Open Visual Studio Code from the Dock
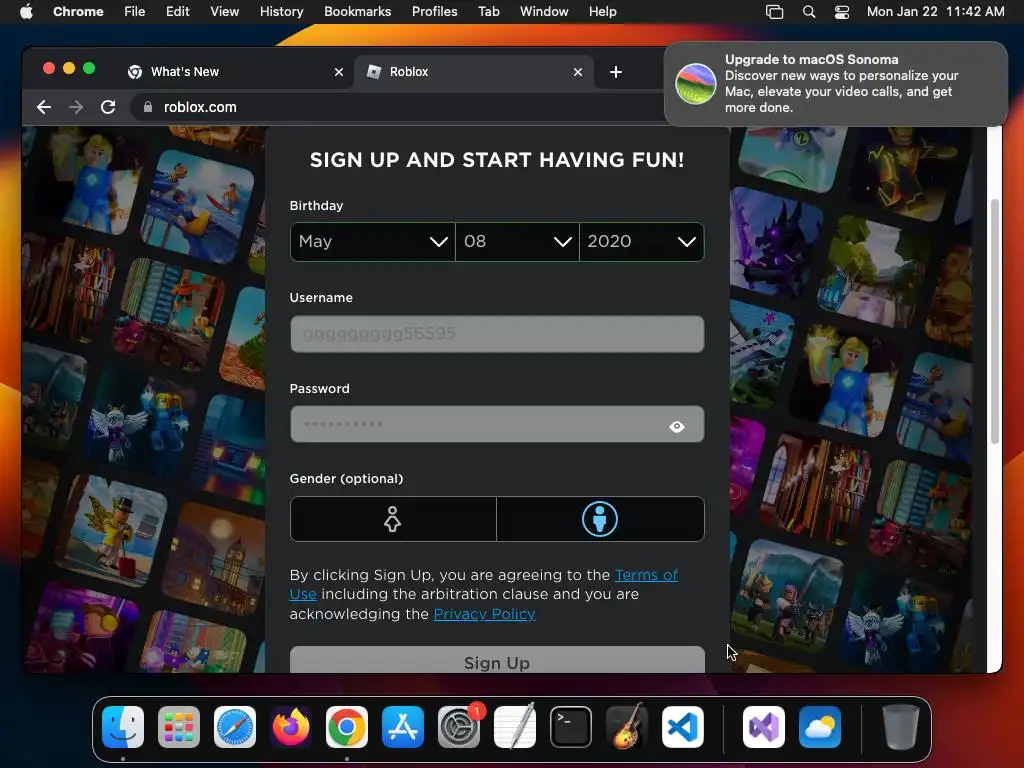The image size is (1024, 768). (683, 727)
